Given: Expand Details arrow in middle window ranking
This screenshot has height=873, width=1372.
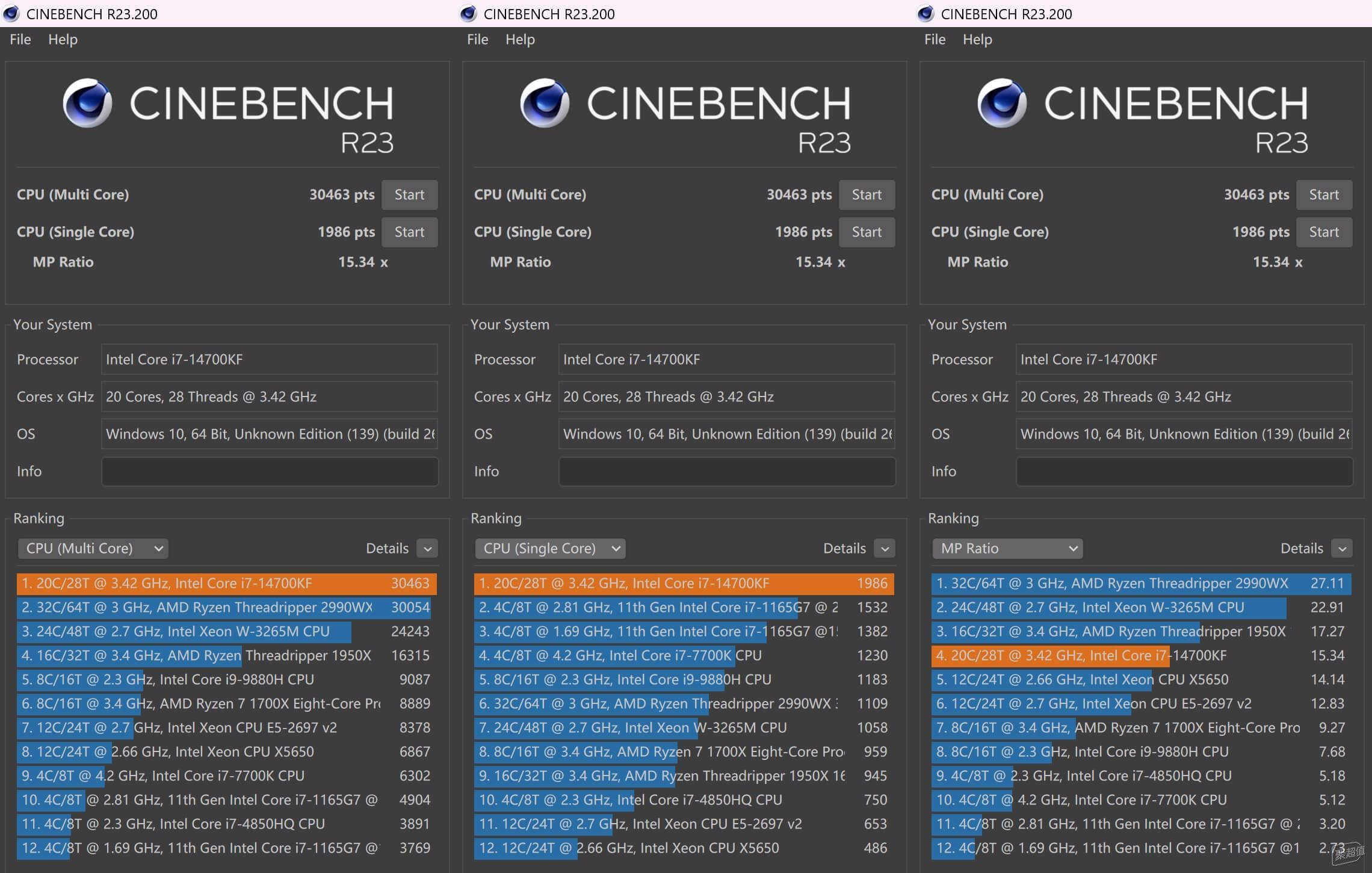Looking at the screenshot, I should point(885,549).
